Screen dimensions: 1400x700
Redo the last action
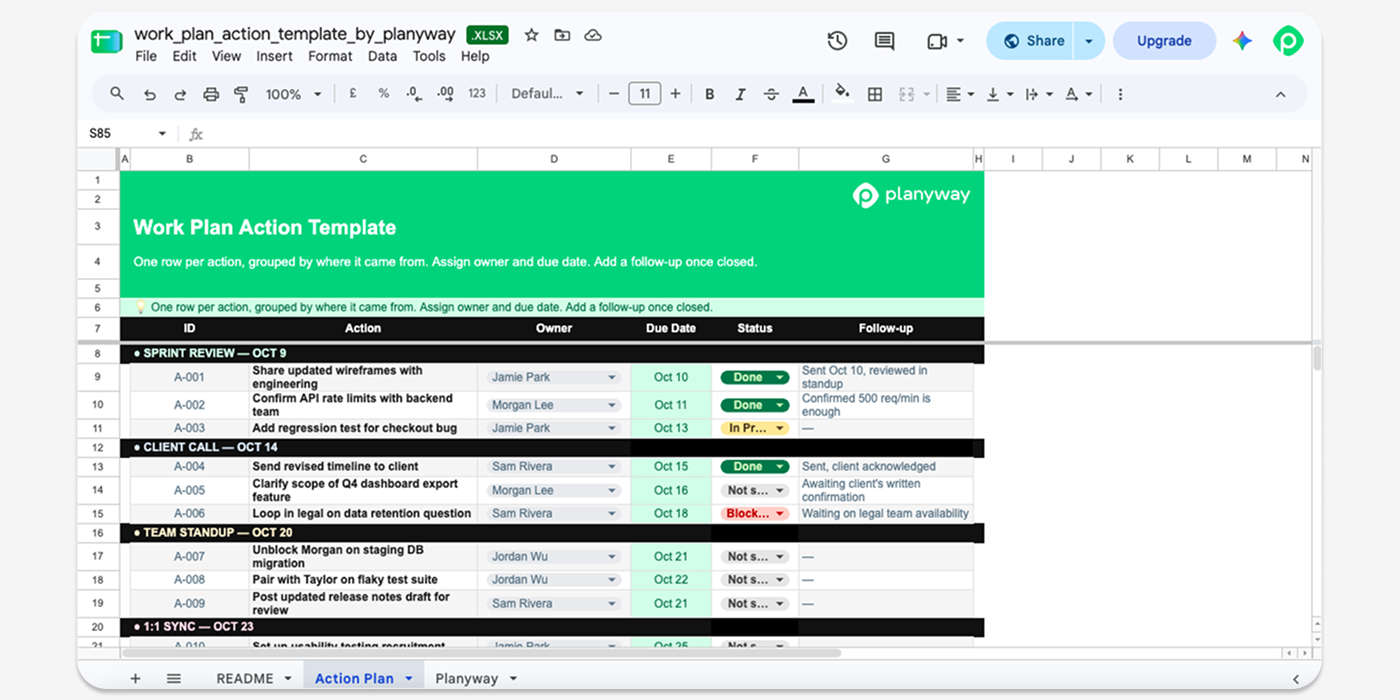pos(180,94)
